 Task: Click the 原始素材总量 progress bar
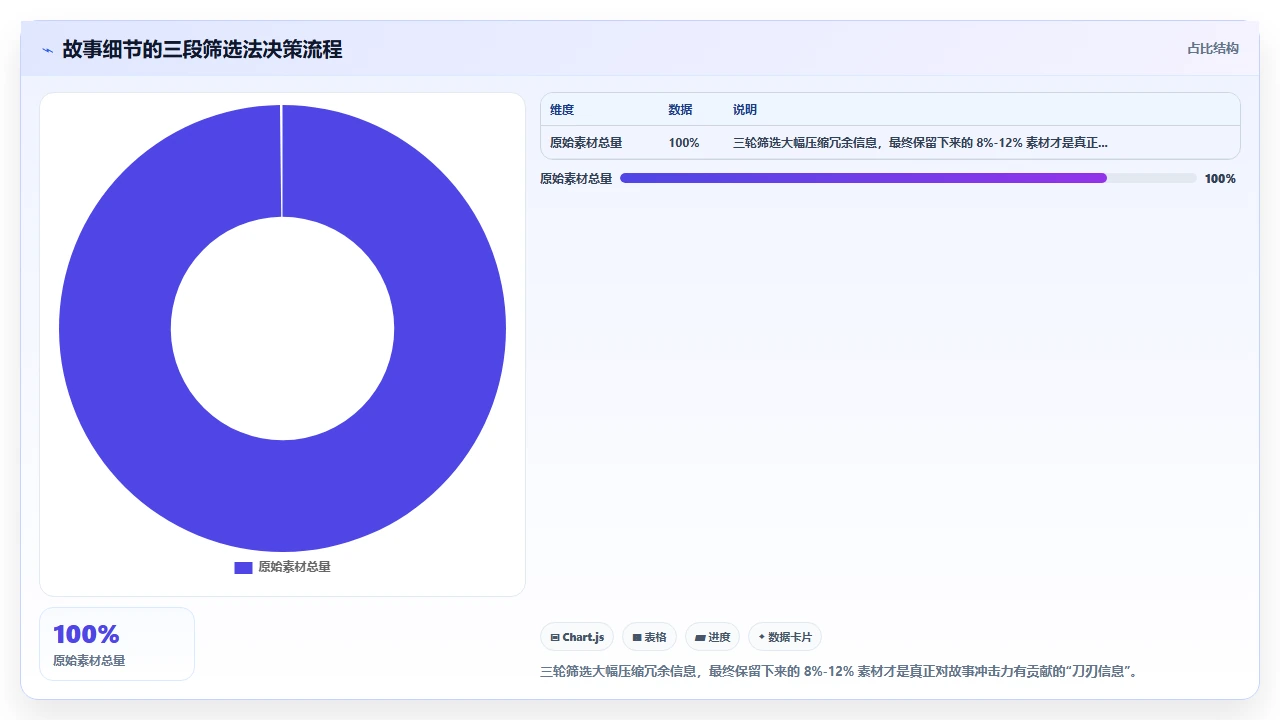(x=908, y=178)
